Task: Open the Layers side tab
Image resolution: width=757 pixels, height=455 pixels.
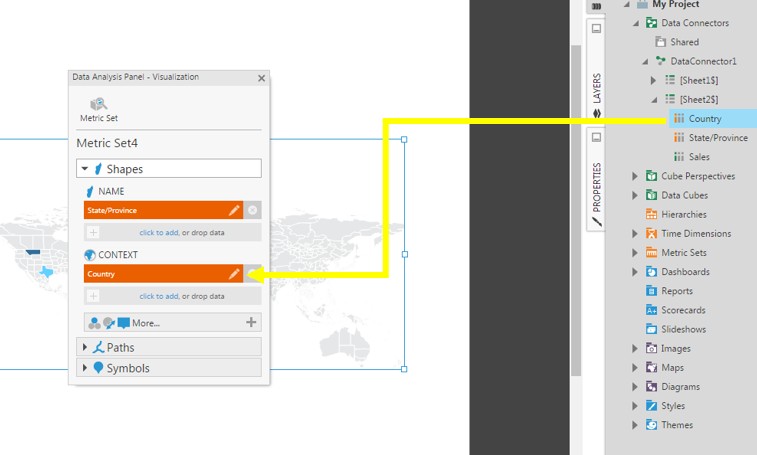Action: pos(596,90)
